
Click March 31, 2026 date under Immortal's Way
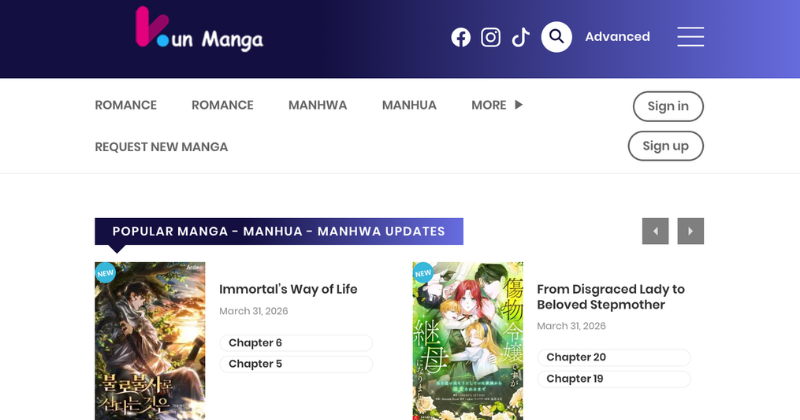[254, 311]
